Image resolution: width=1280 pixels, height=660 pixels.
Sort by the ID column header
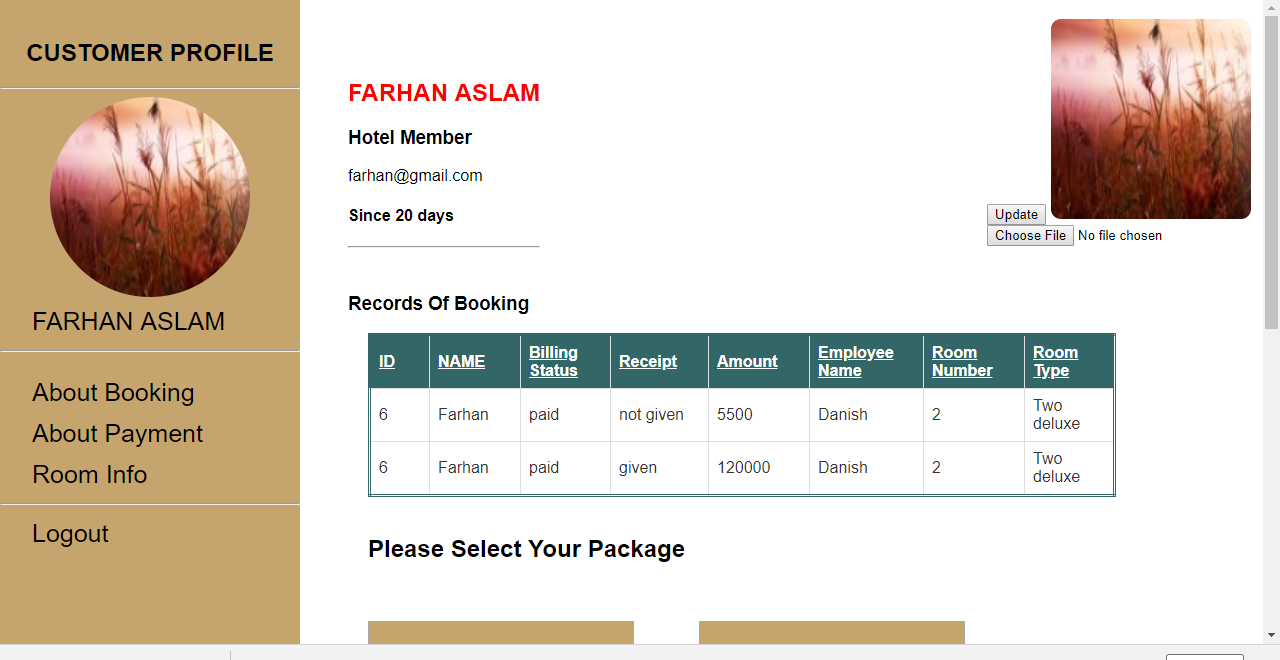click(387, 362)
